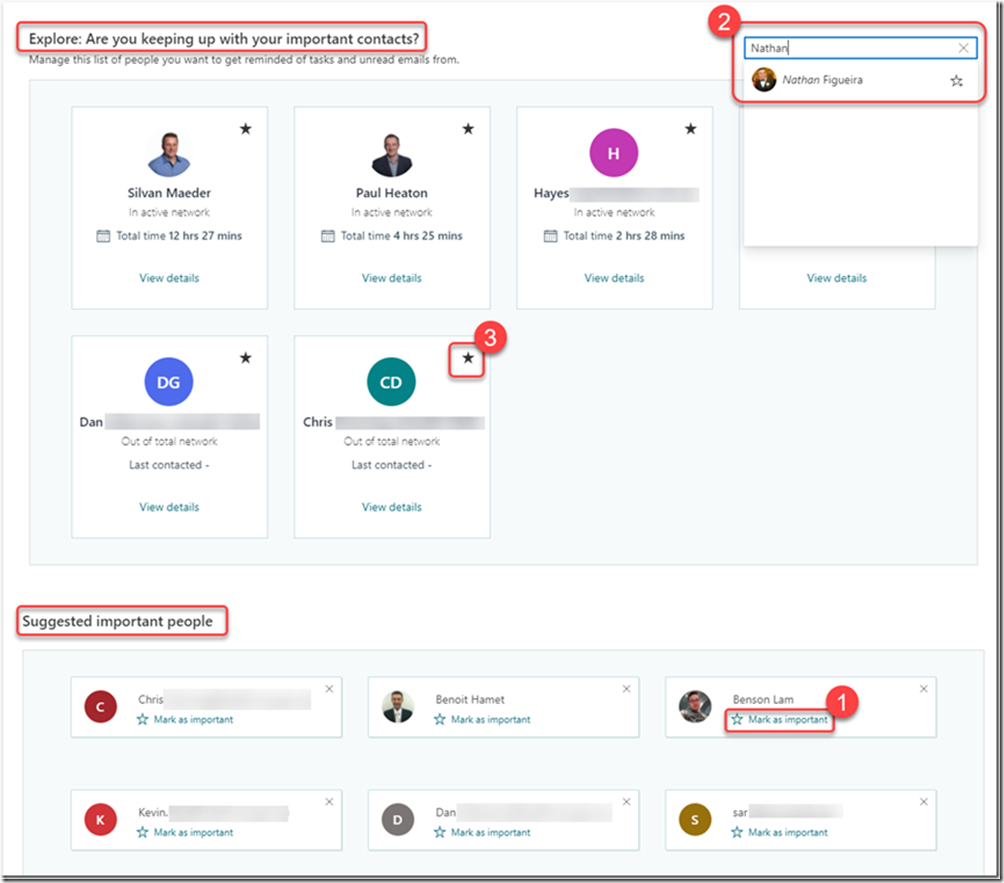The height and width of the screenshot is (883, 1004).
Task: Select Nathan Figueira from search suggestions
Action: 822,80
